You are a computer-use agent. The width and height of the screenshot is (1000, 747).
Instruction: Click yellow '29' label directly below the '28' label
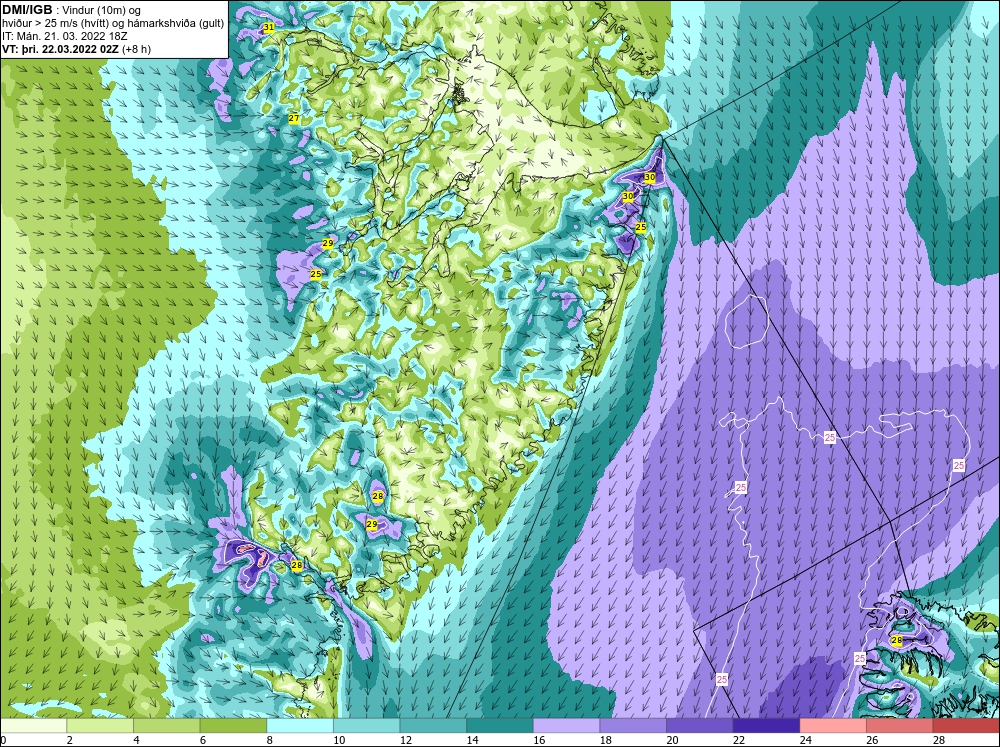click(372, 524)
